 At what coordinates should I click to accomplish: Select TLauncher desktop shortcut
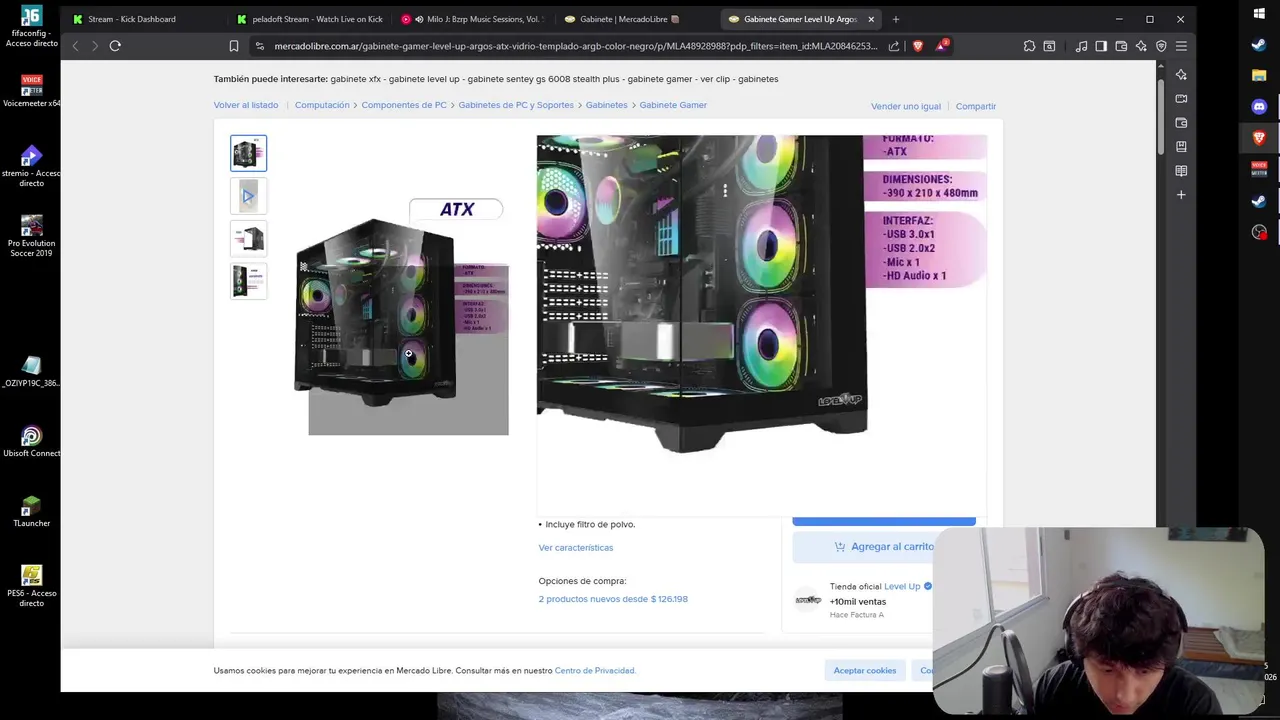pyautogui.click(x=32, y=512)
